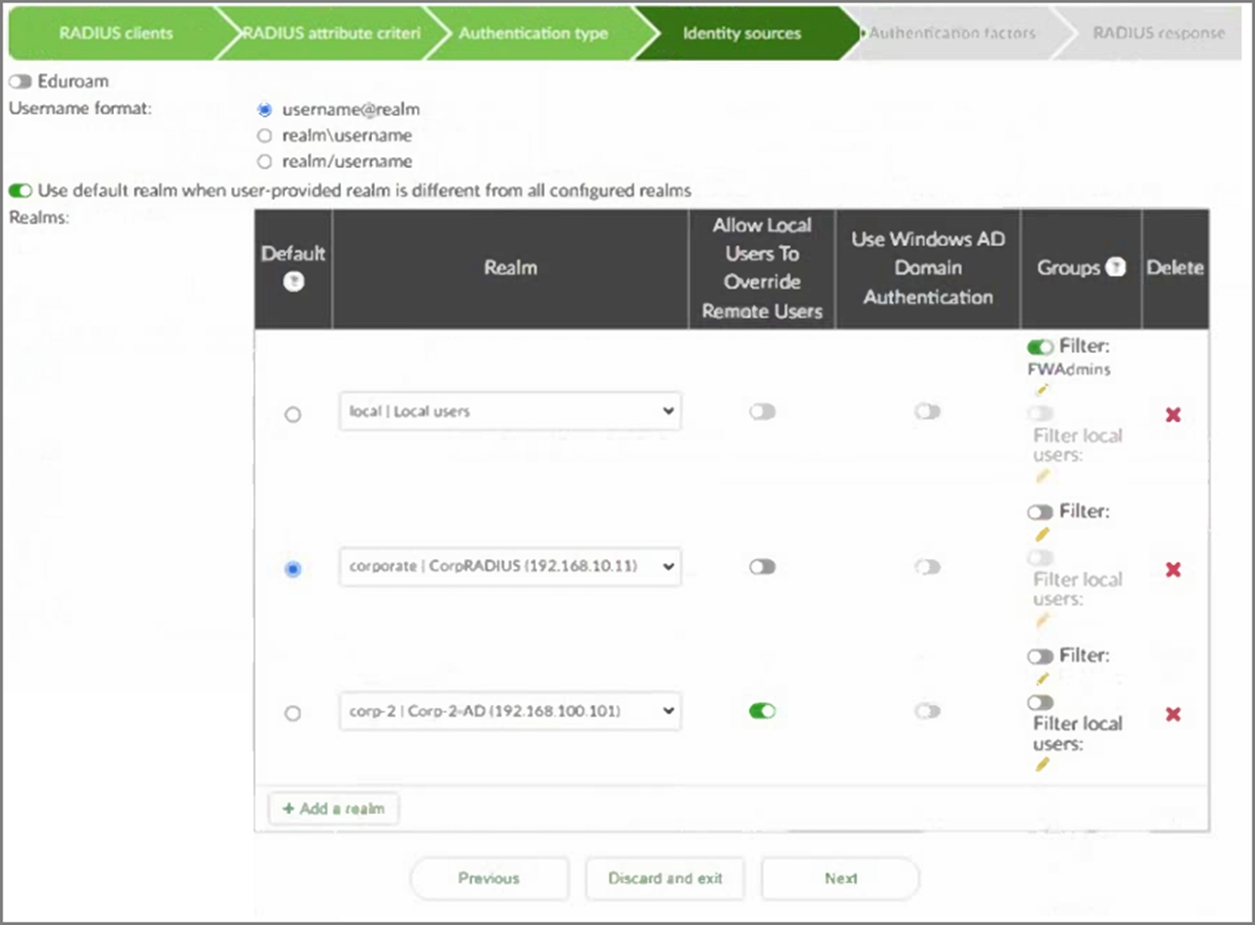Click the Add a realm button
This screenshot has height=925, width=1255.
(334, 808)
